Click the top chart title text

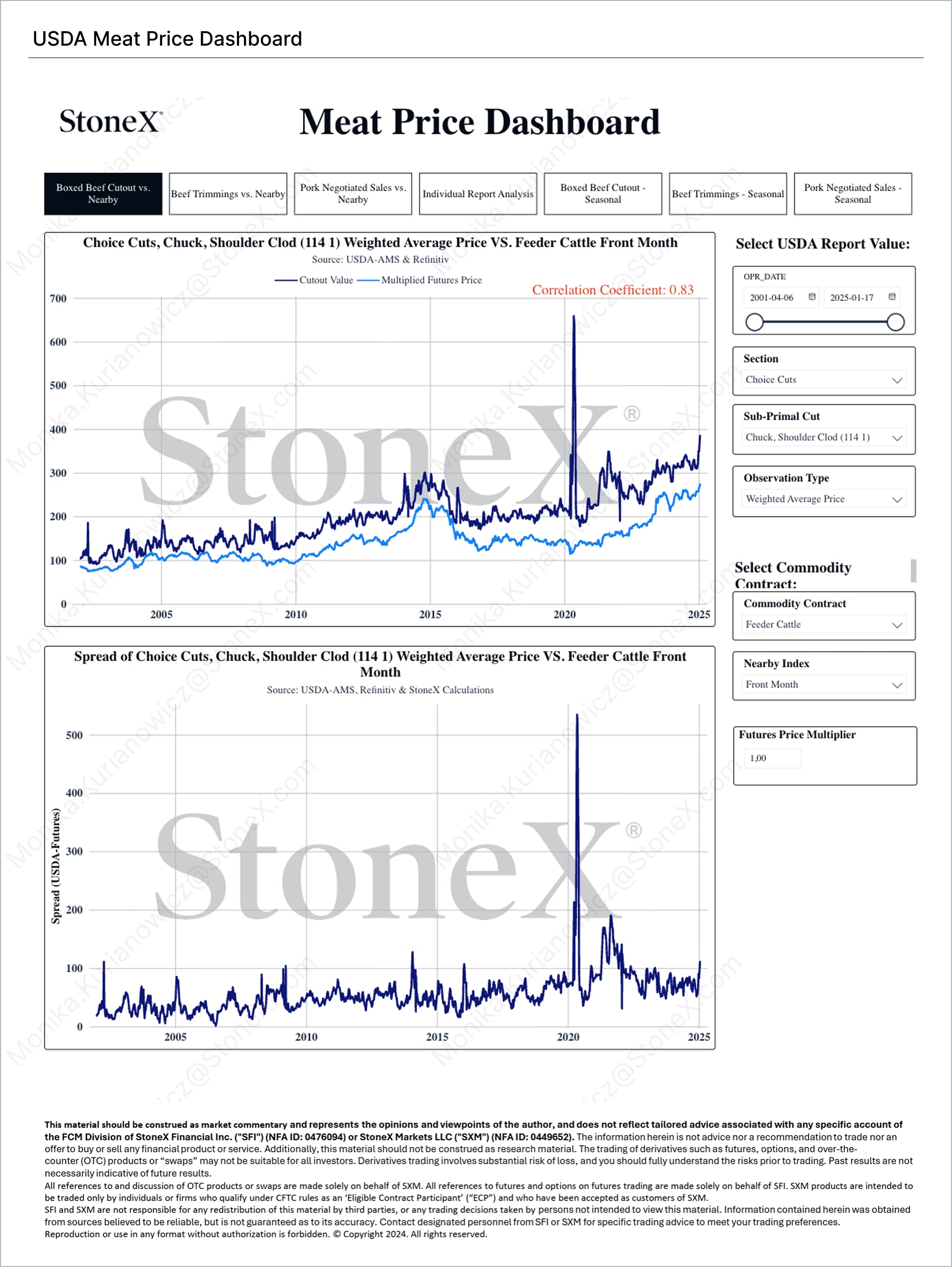380,243
